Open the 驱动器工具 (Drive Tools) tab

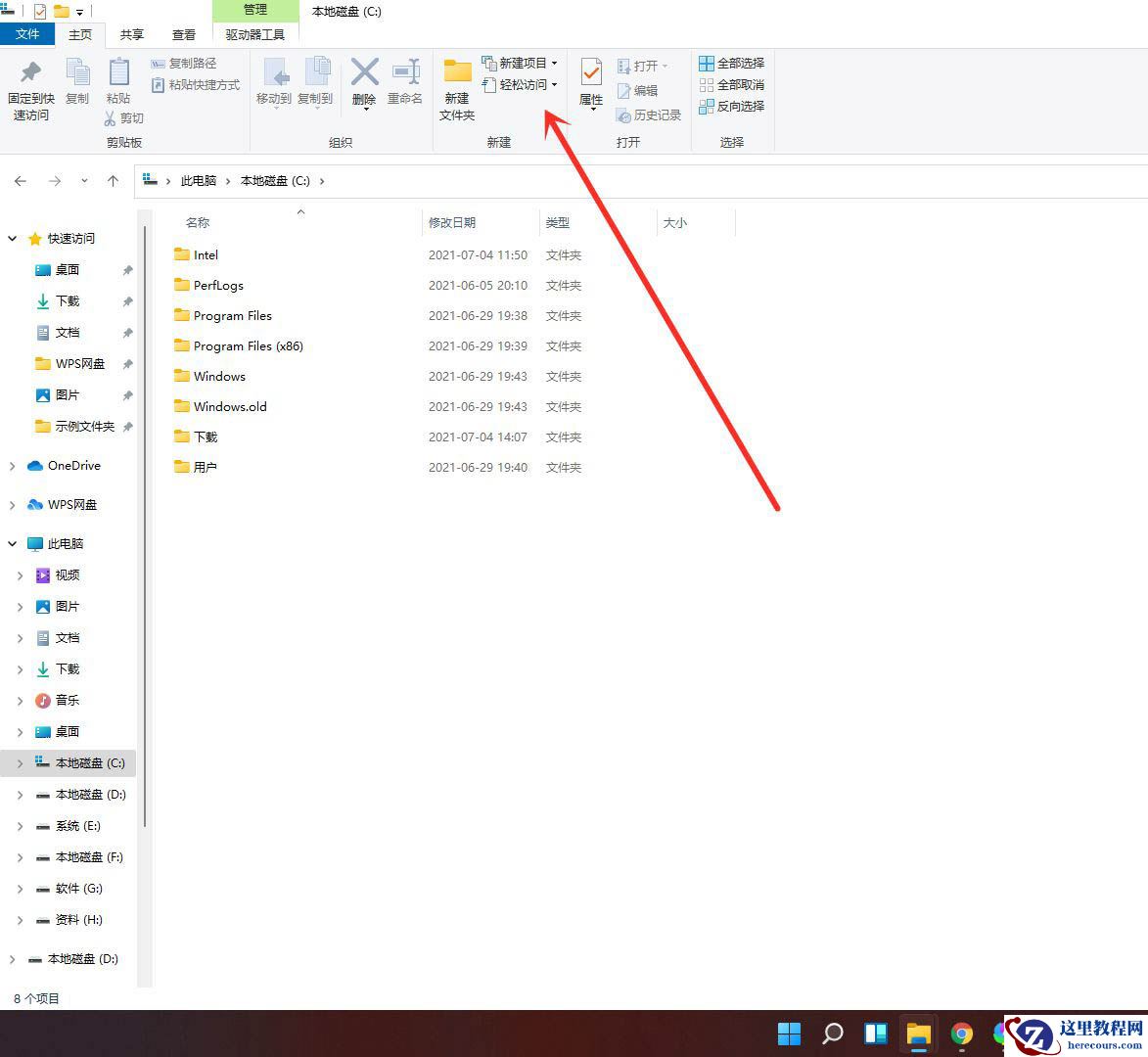click(x=254, y=33)
